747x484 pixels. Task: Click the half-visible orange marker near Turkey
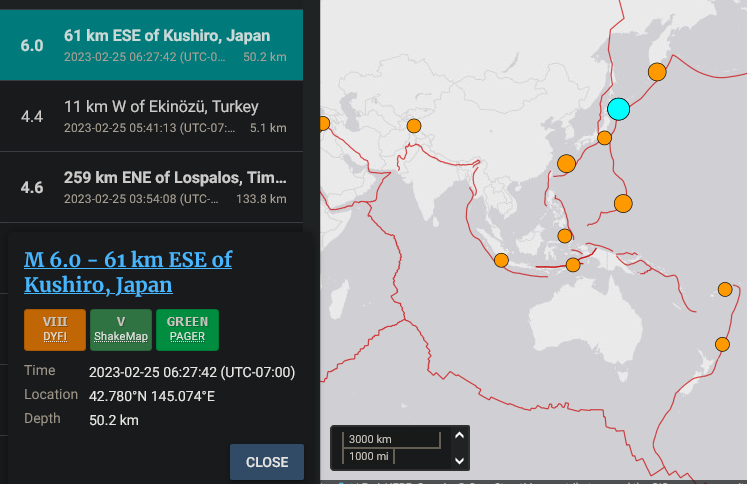click(324, 123)
